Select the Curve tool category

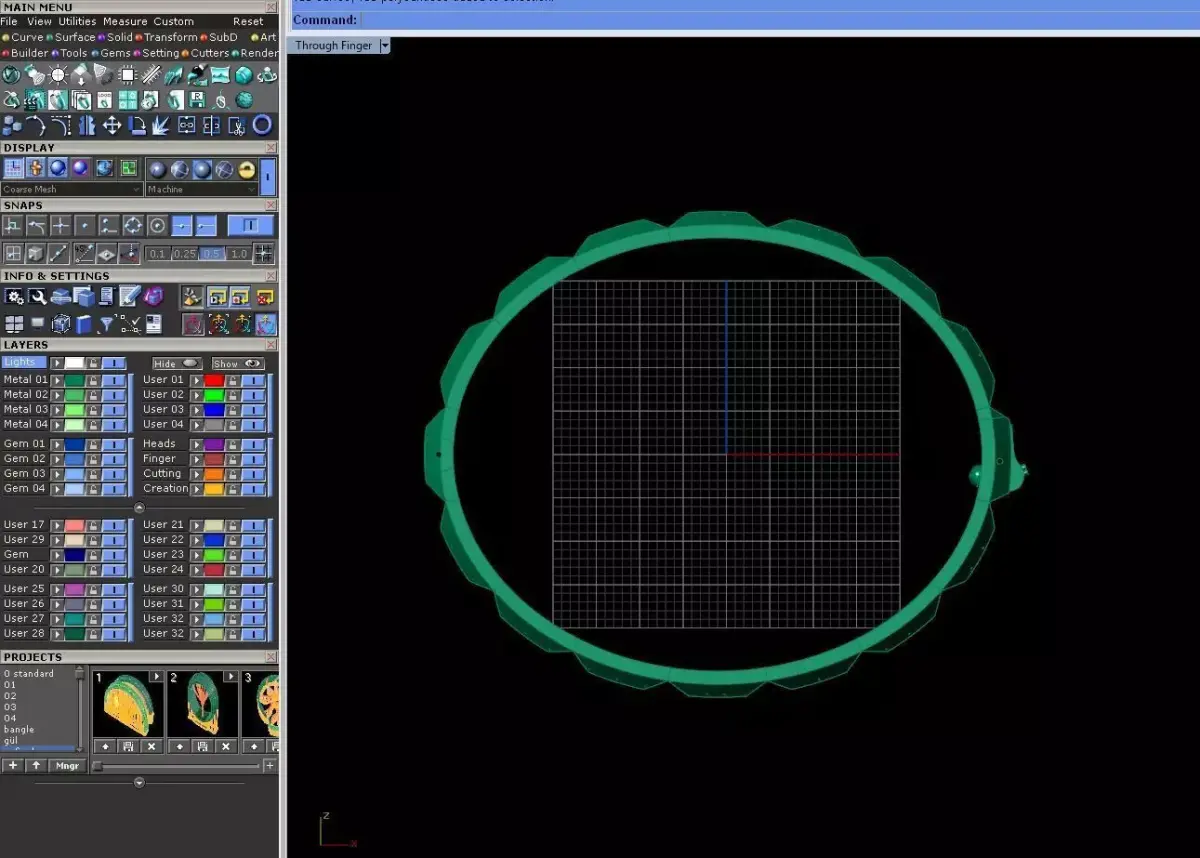coord(23,37)
